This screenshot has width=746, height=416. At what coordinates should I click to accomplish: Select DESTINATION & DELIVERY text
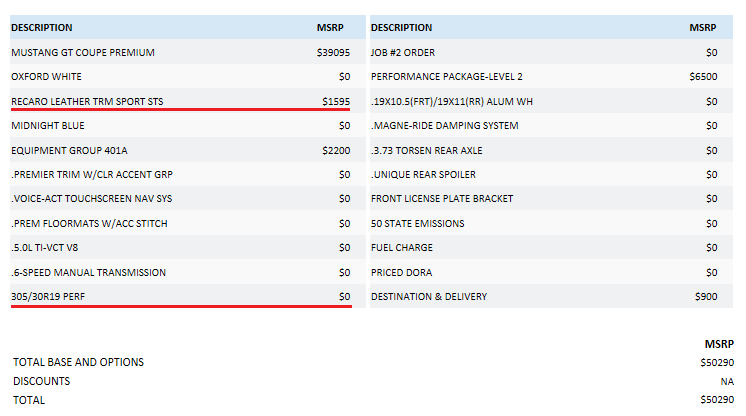(429, 297)
